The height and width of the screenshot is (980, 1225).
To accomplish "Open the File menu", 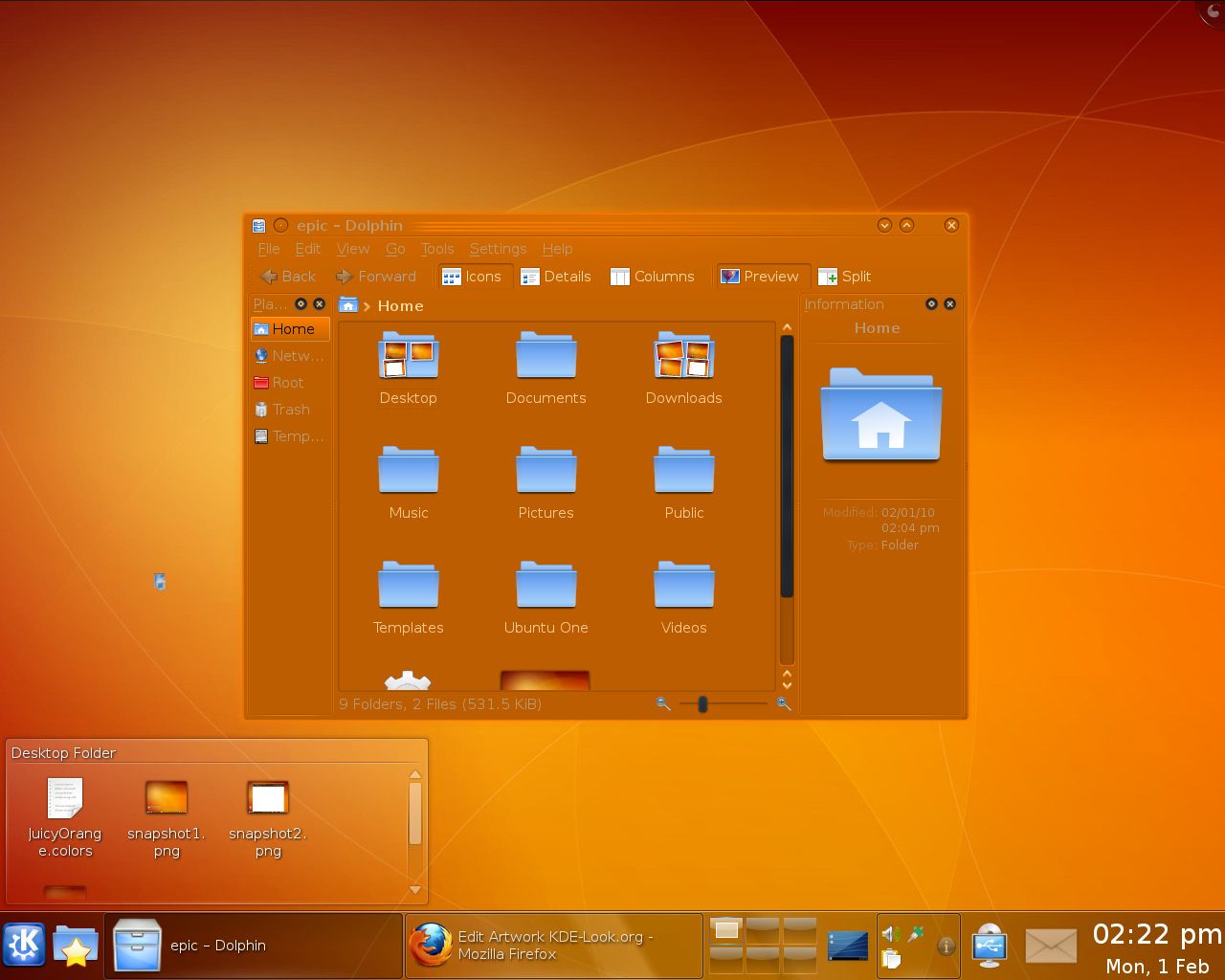I will pyautogui.click(x=269, y=249).
